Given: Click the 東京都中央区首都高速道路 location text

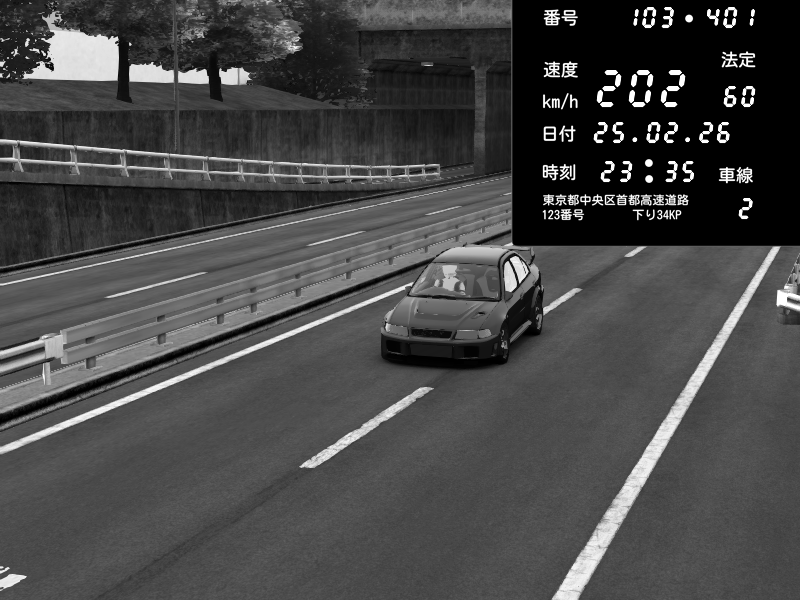Looking at the screenshot, I should (615, 200).
